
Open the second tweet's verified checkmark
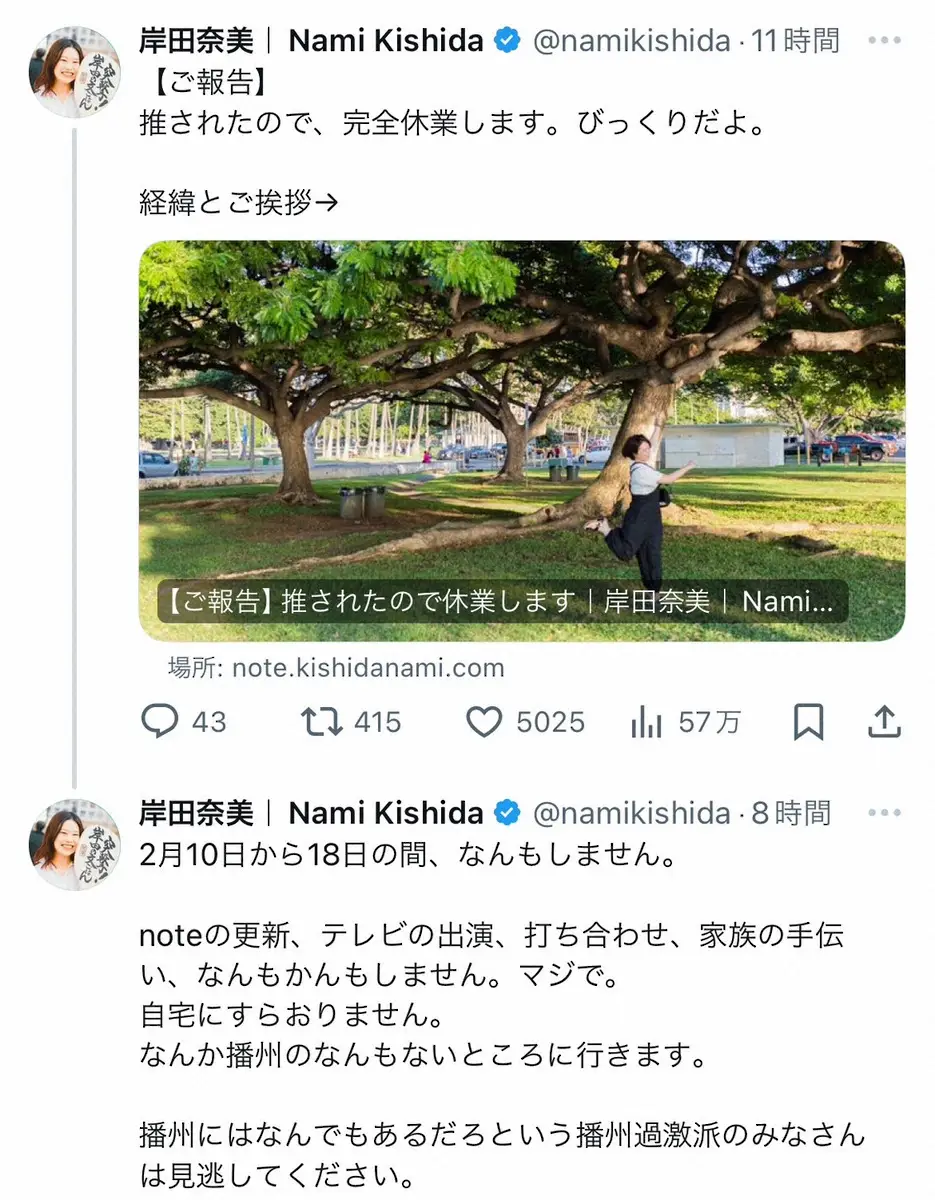click(x=508, y=812)
